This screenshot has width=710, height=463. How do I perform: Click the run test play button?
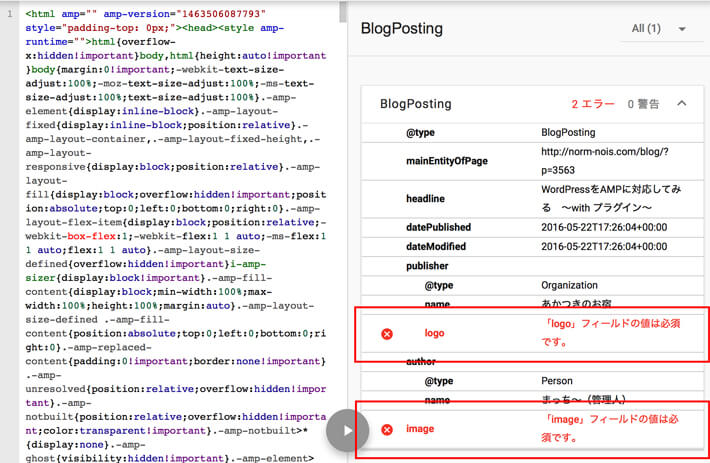[x=347, y=430]
